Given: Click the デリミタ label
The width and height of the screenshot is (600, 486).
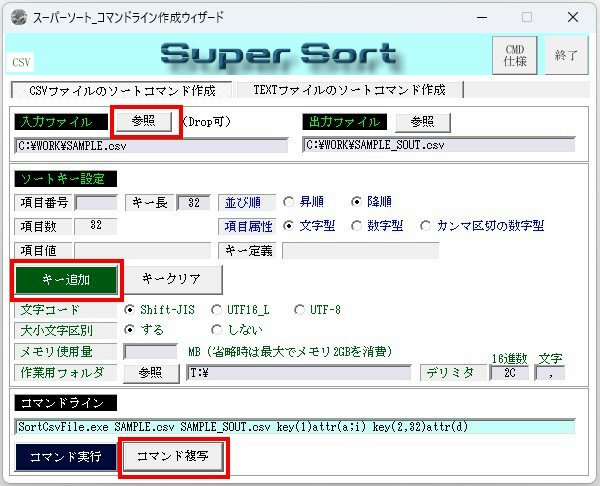Looking at the screenshot, I should coord(453,373).
